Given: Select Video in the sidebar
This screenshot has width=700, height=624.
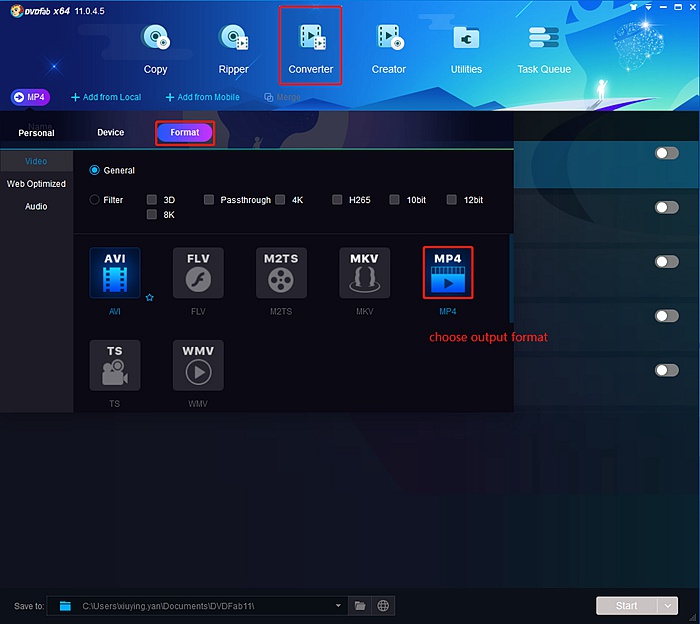Looking at the screenshot, I should tap(36, 161).
